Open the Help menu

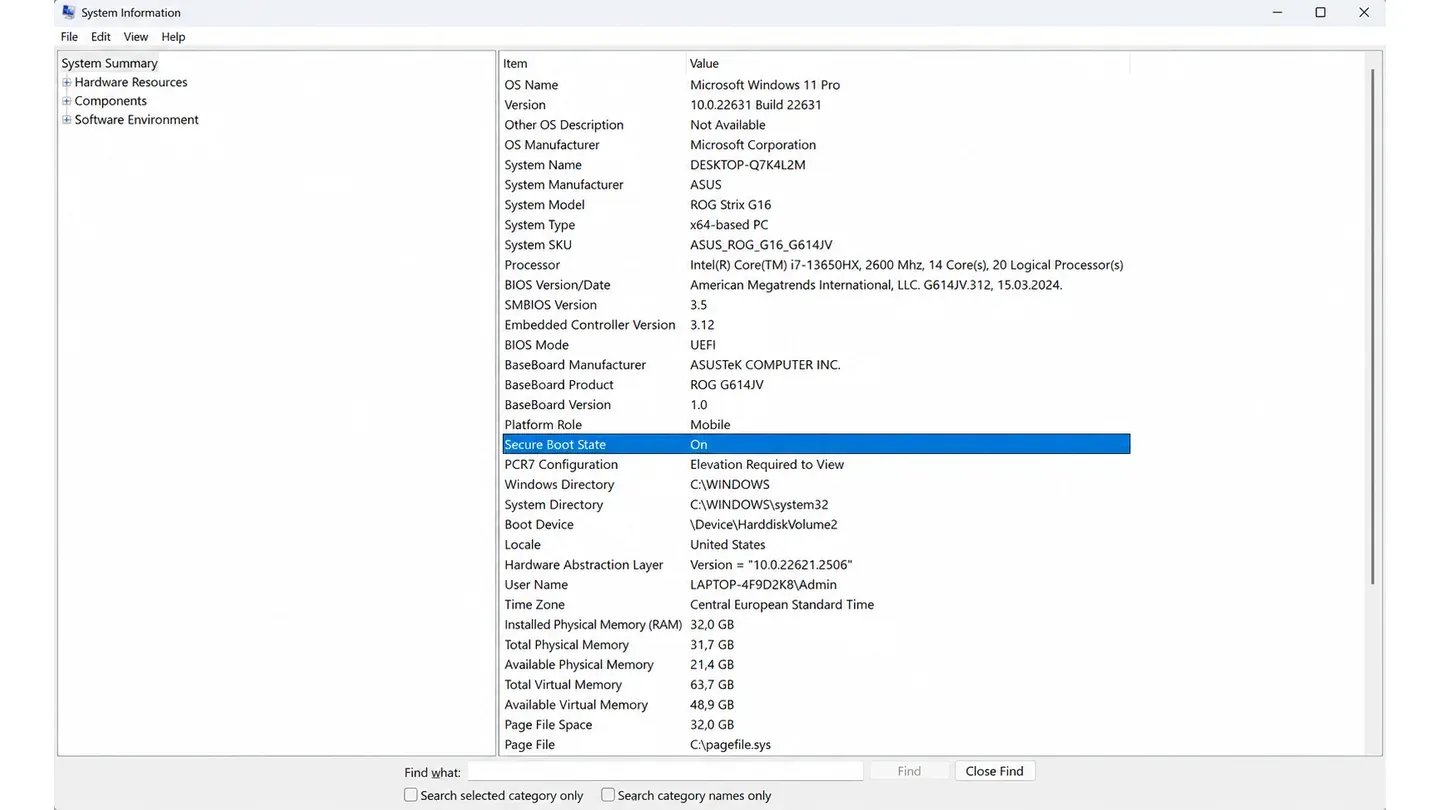tap(173, 37)
